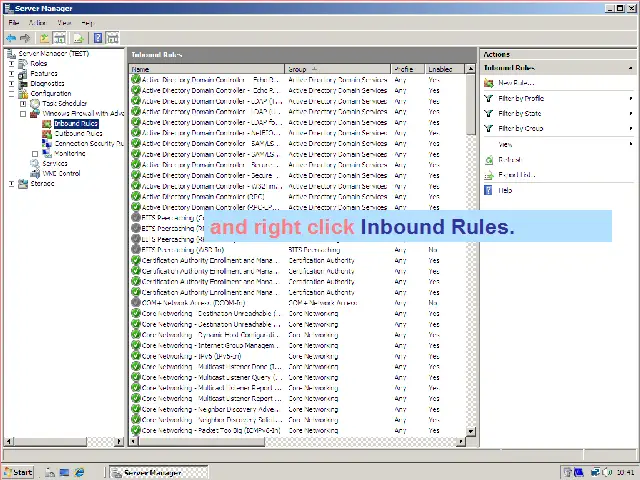Click the Show Desktop quick launch icon
640x480 pixels.
click(x=64, y=472)
